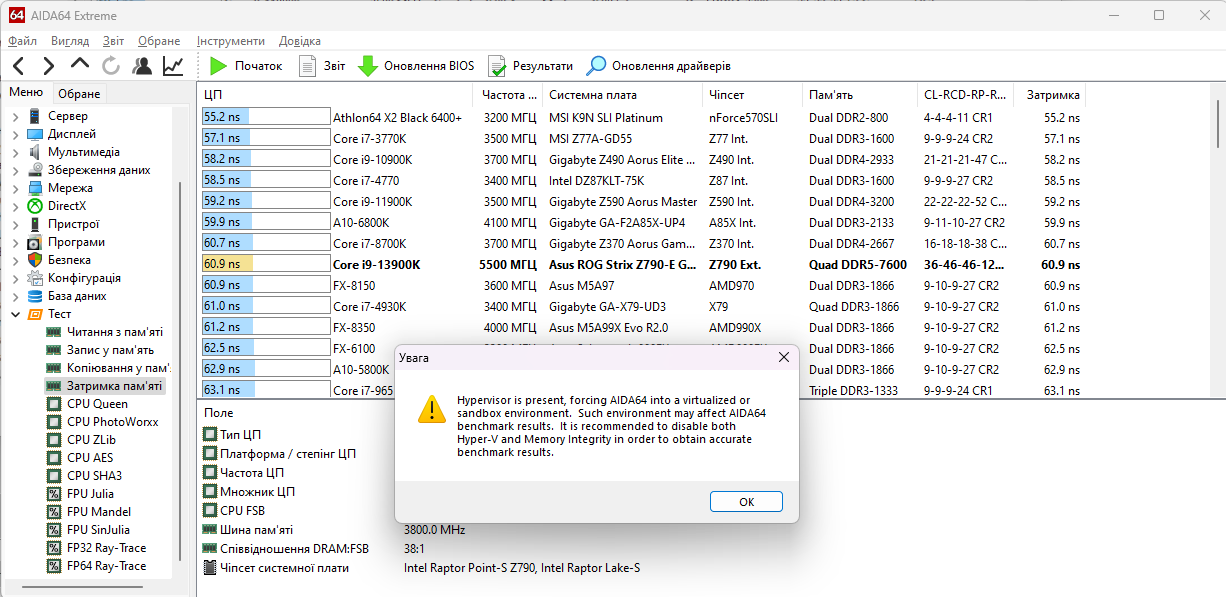Click the Безпека shield icon
Image resolution: width=1226 pixels, height=597 pixels.
point(35,260)
